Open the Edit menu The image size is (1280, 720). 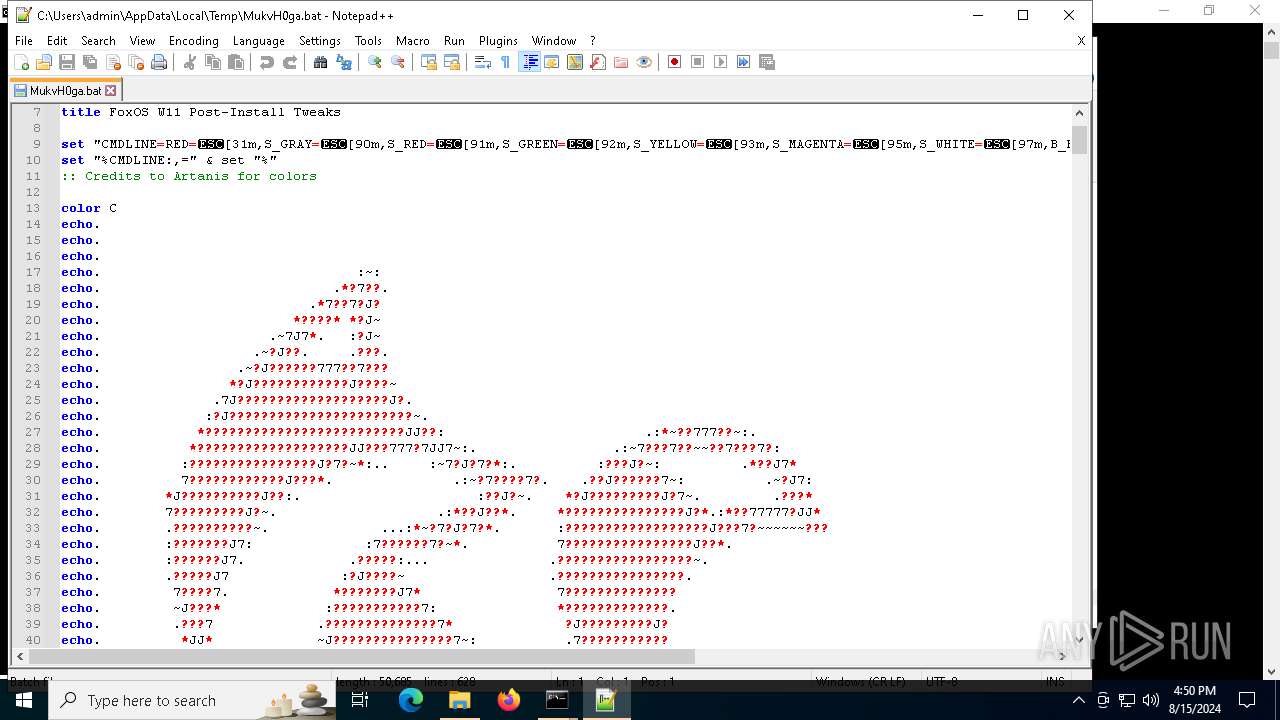coord(57,41)
